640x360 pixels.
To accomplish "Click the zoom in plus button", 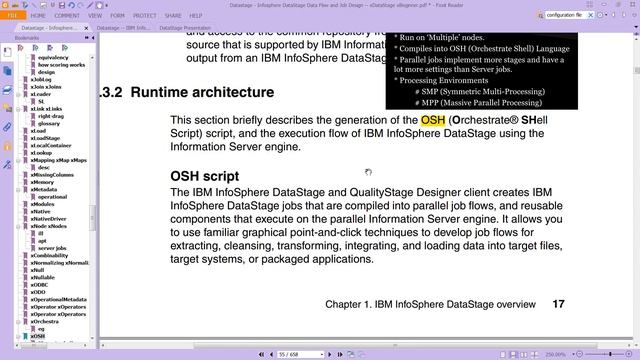I will (629, 354).
